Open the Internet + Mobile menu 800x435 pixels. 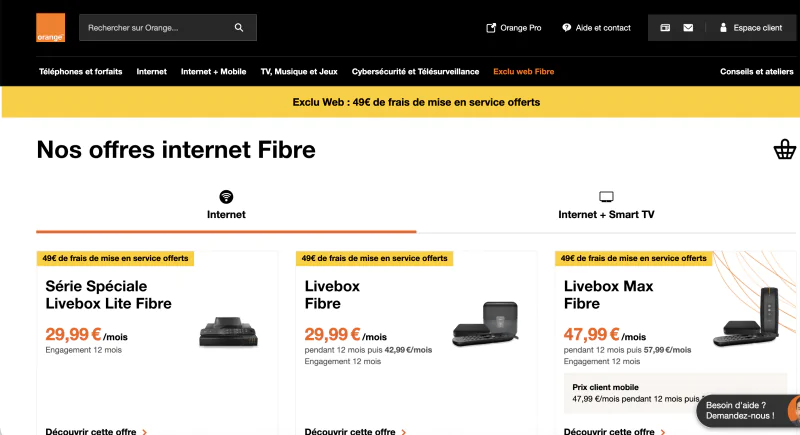pos(213,72)
